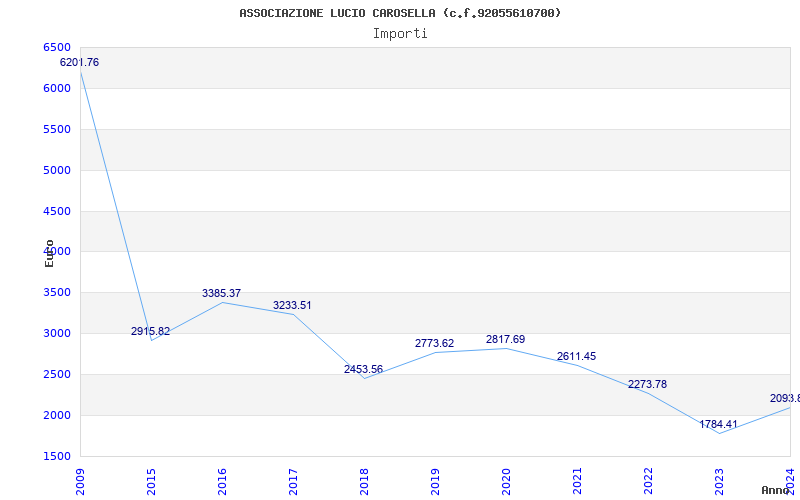Click the Euro y-axis title
Viewport: 800px width, 500px height.
pyautogui.click(x=49, y=253)
